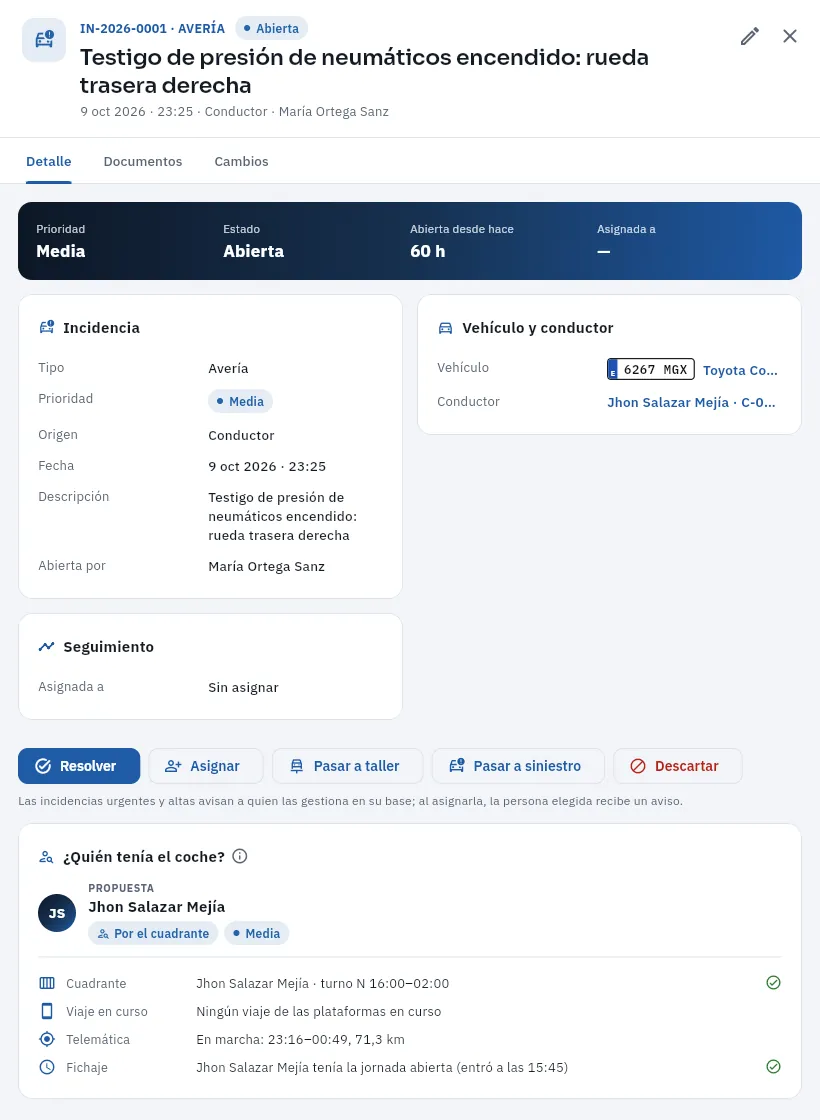Viewport: 820px width, 1120px height.
Task: Click the Cuadrante value 'turno N 16:00–02:00'
Action: tap(385, 984)
